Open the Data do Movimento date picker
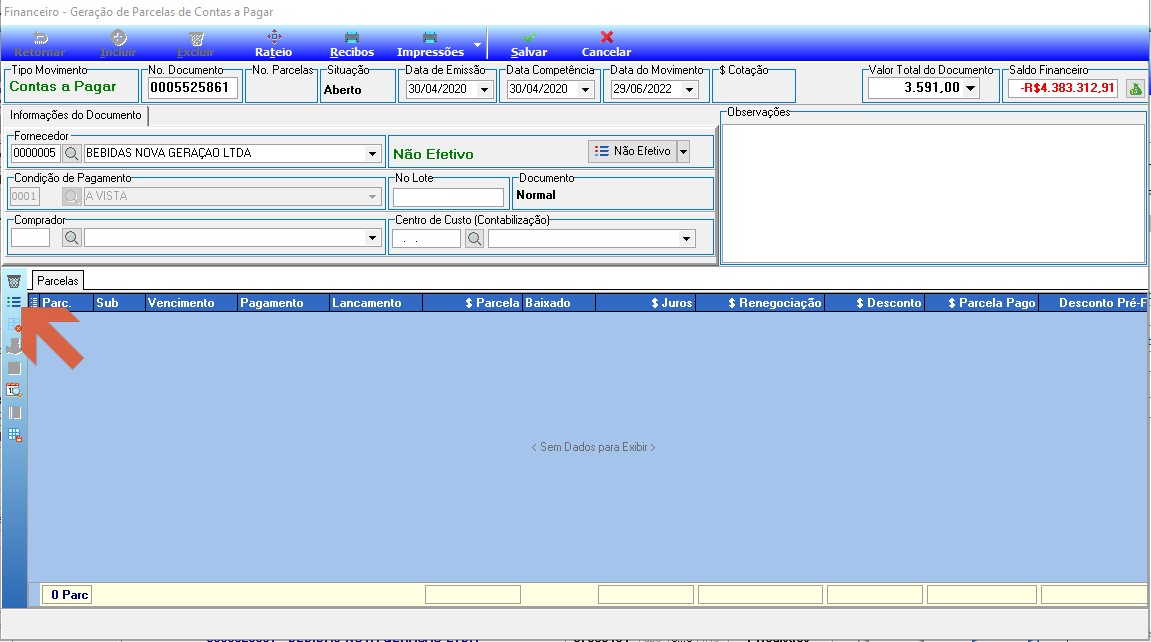The width and height of the screenshot is (1151, 642). [689, 90]
